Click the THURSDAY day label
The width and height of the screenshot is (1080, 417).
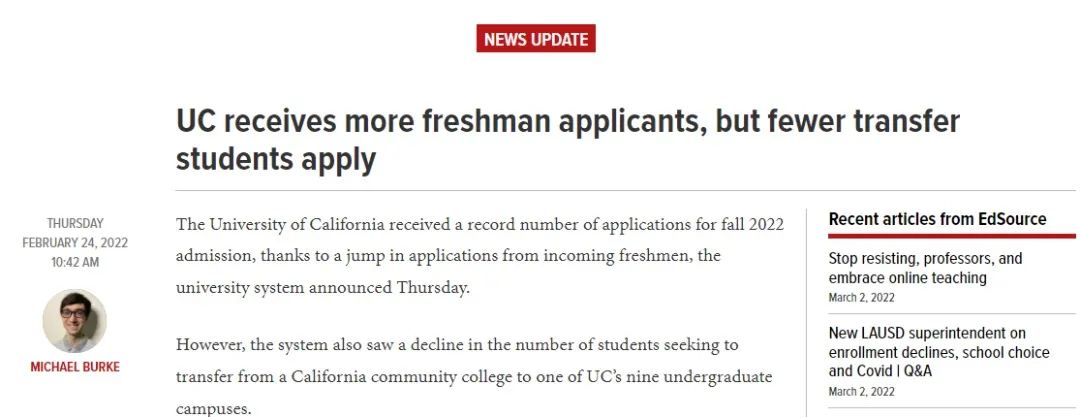coord(75,224)
